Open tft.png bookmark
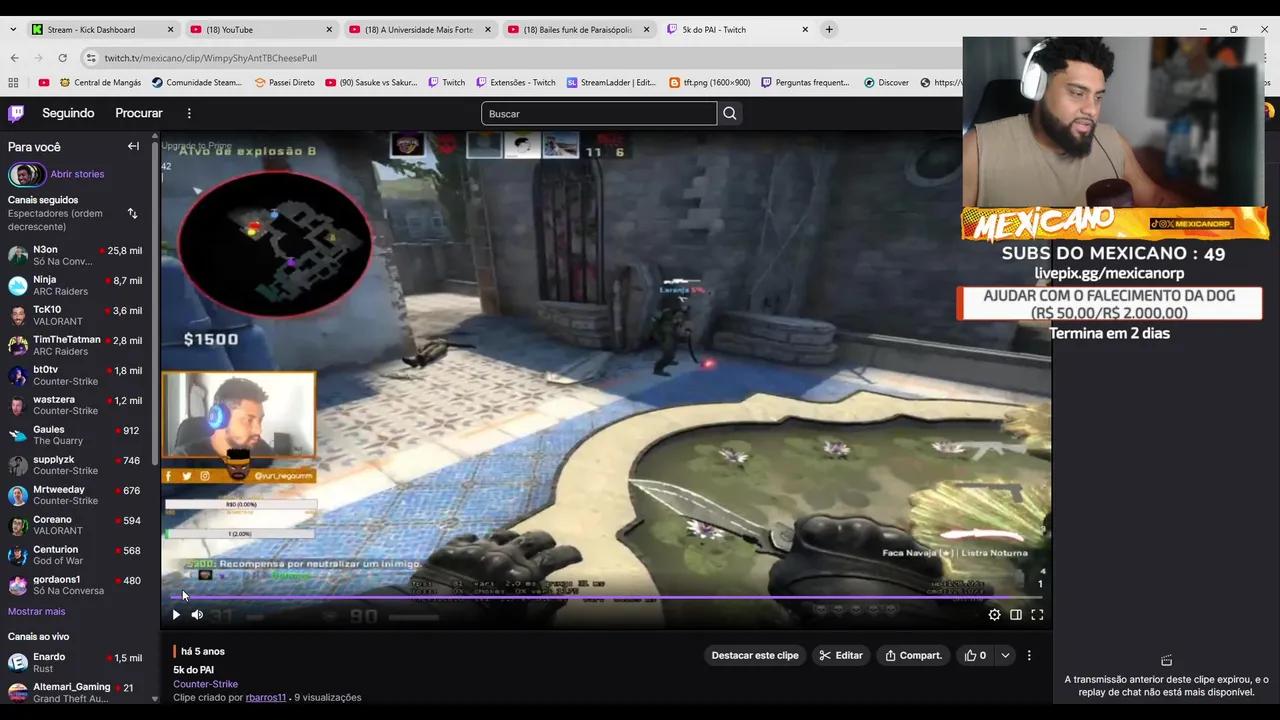The width and height of the screenshot is (1280, 720). click(709, 82)
